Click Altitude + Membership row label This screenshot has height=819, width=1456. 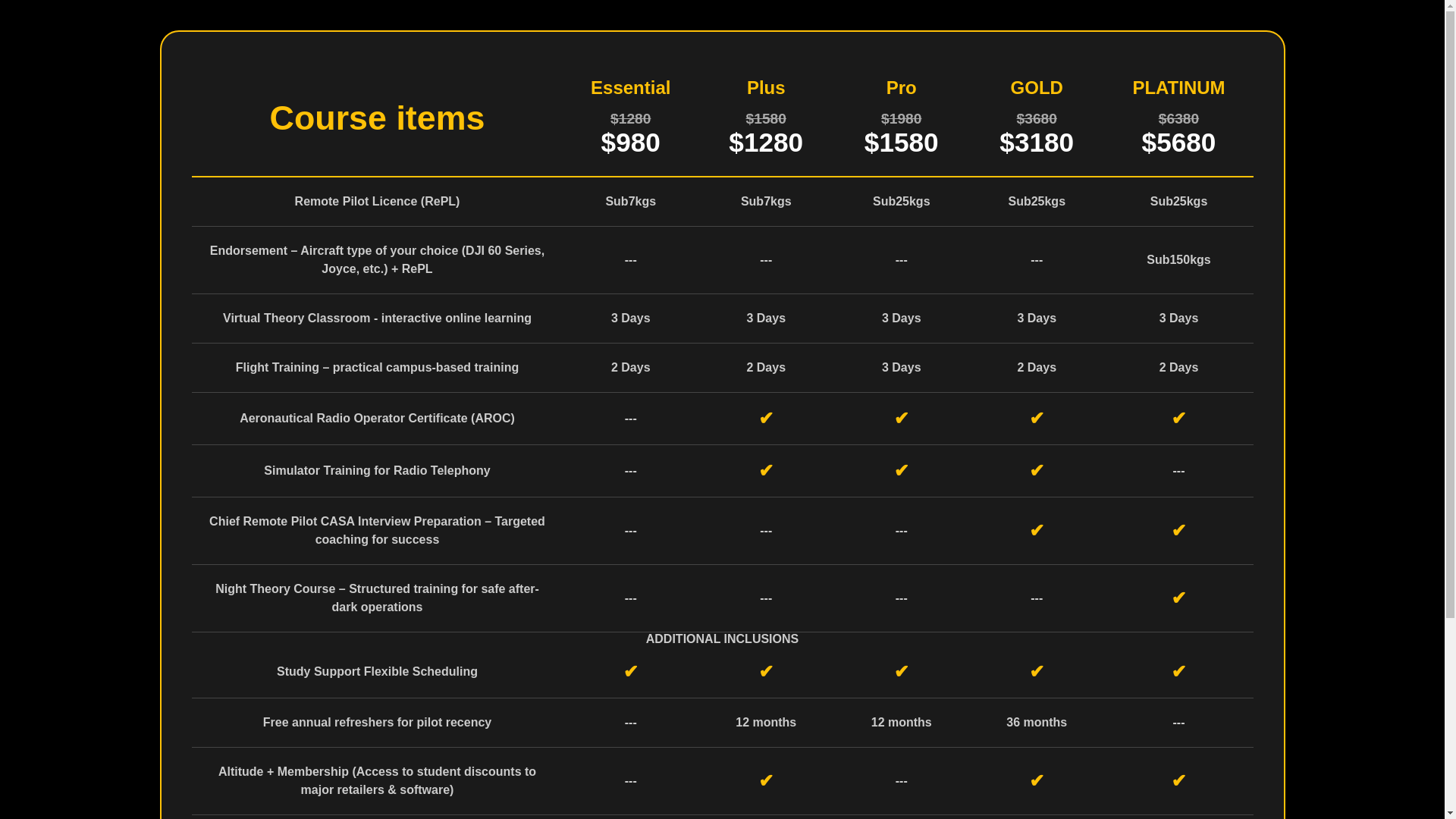(x=377, y=781)
